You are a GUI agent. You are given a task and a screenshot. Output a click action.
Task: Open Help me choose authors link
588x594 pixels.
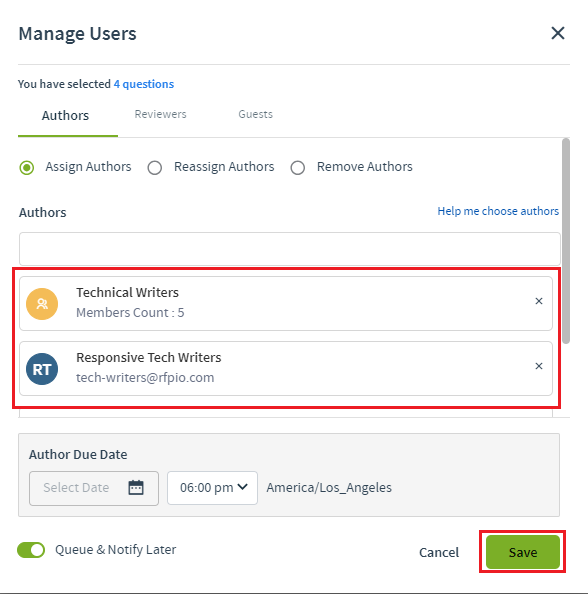pos(498,211)
